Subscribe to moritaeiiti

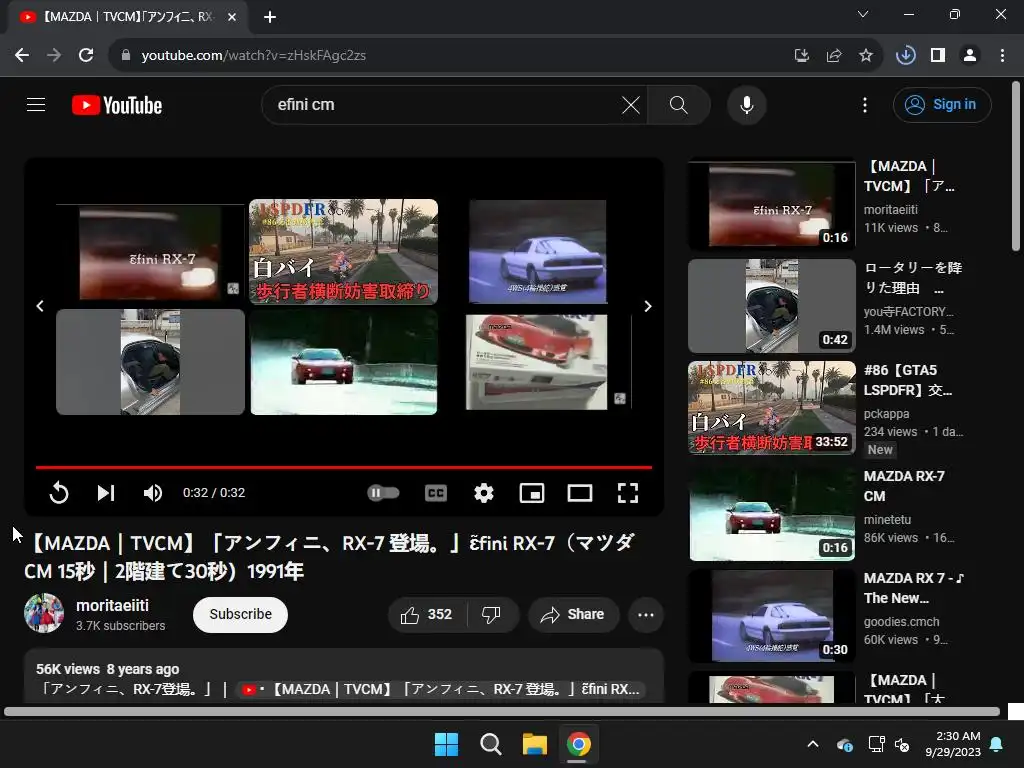click(x=240, y=615)
